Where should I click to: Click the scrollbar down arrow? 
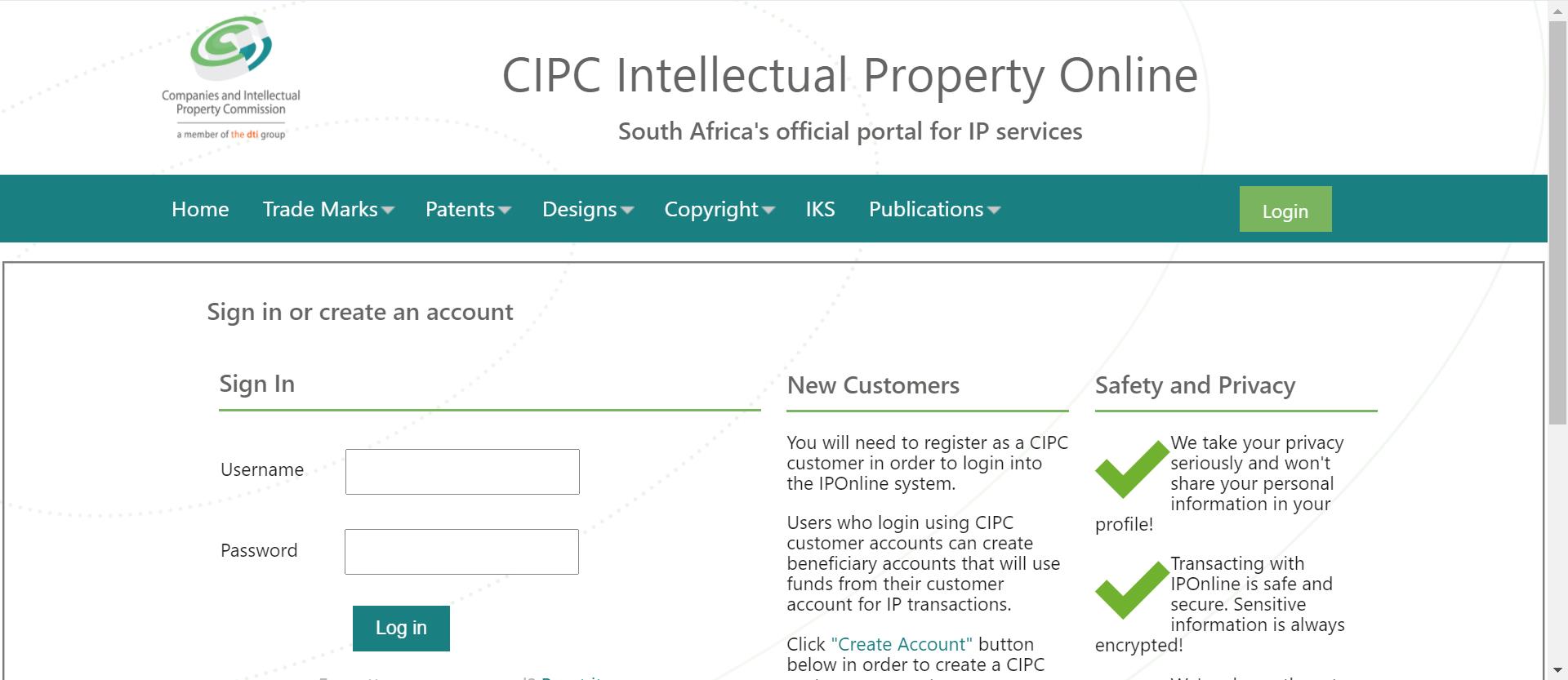point(1557,671)
